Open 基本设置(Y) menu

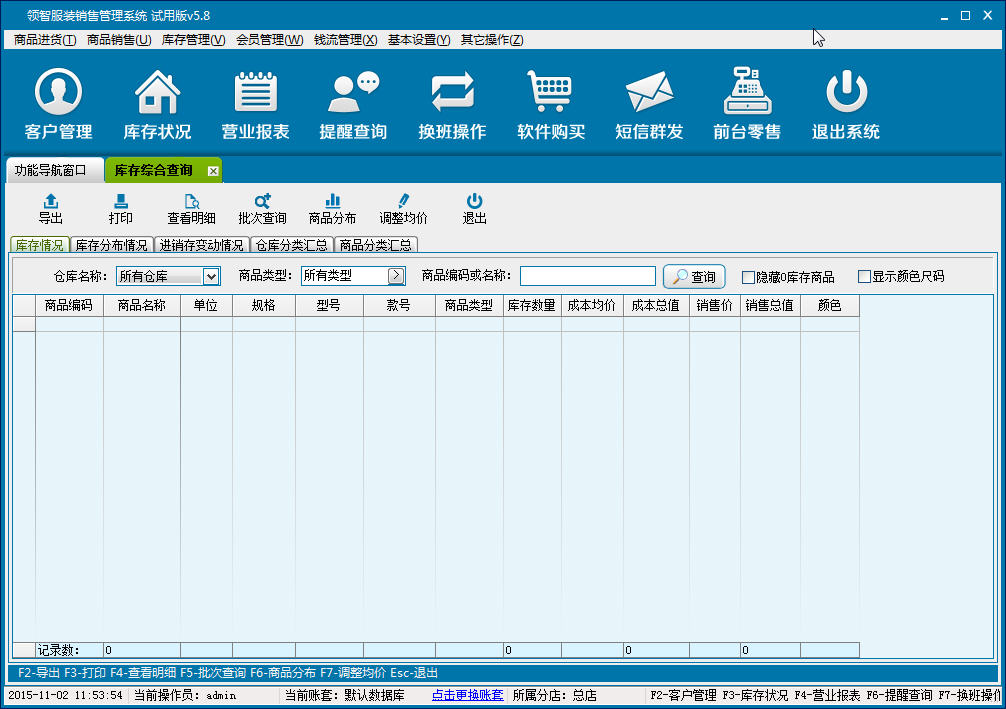419,40
